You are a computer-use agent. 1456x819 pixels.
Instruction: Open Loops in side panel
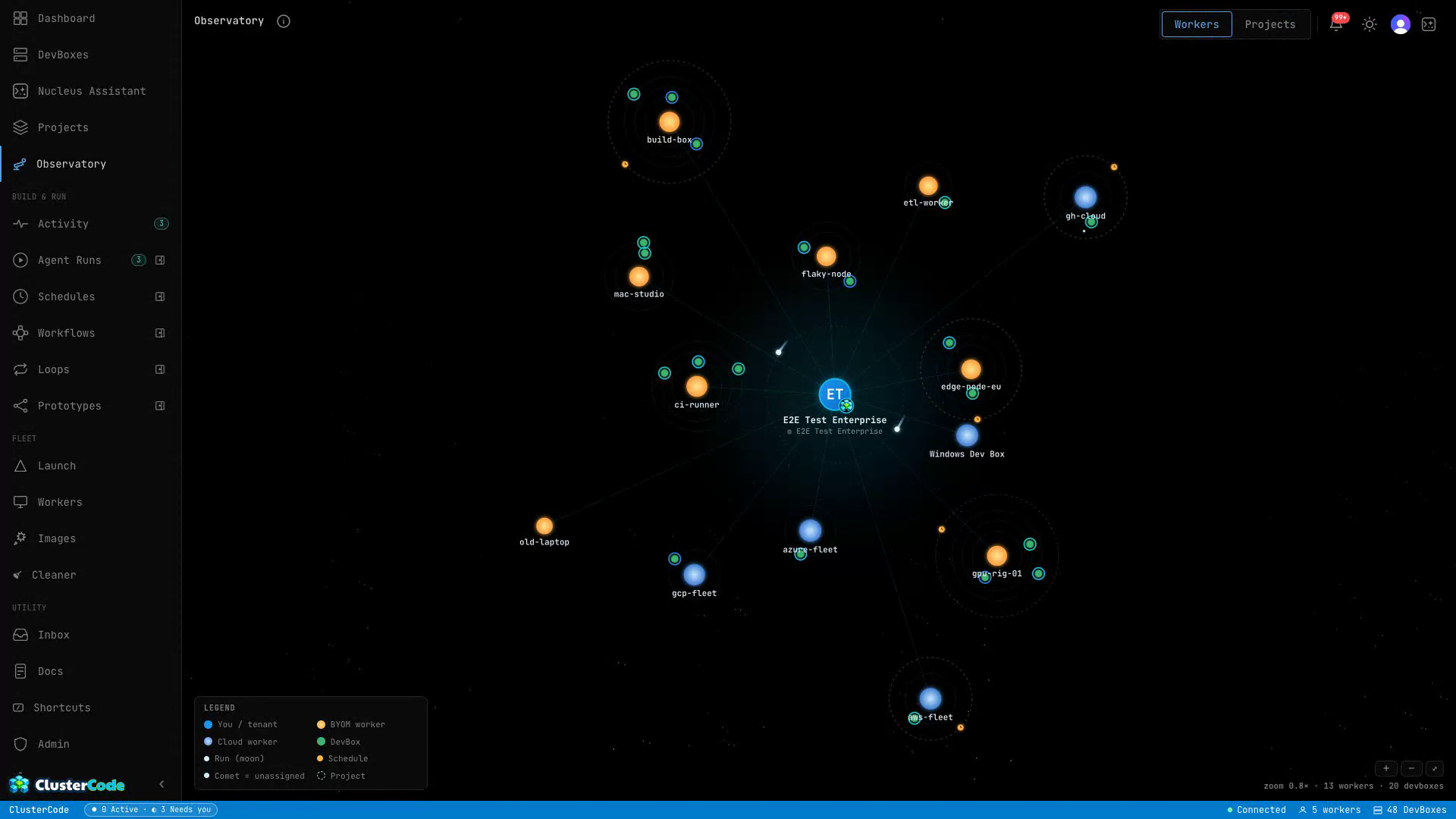(x=160, y=369)
